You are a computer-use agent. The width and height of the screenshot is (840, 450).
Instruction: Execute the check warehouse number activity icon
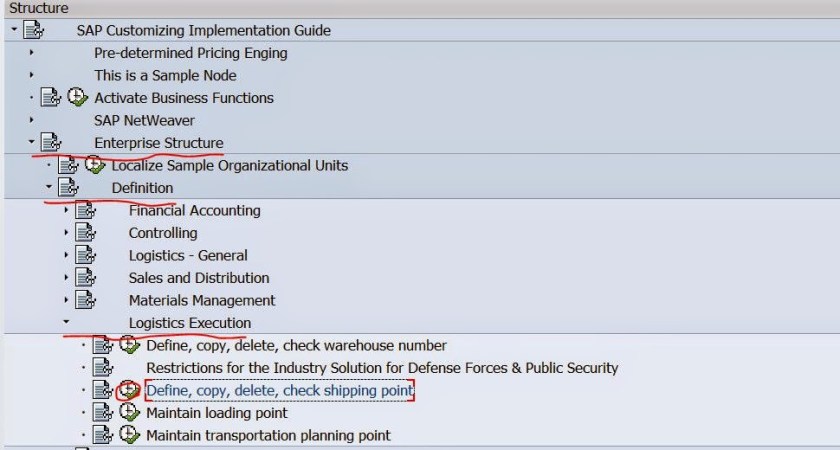(x=129, y=345)
